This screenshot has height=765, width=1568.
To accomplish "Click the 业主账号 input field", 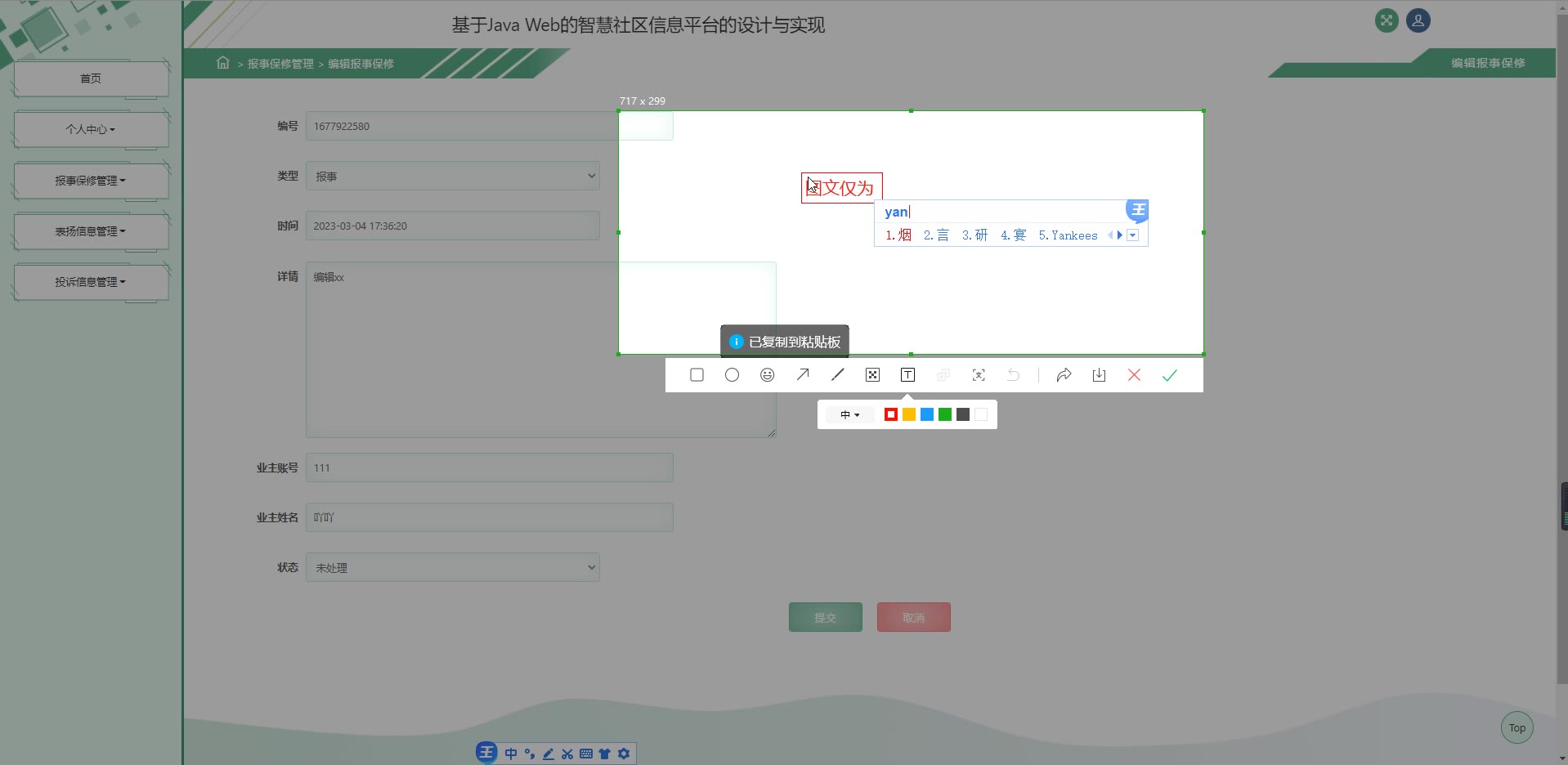I will (489, 467).
